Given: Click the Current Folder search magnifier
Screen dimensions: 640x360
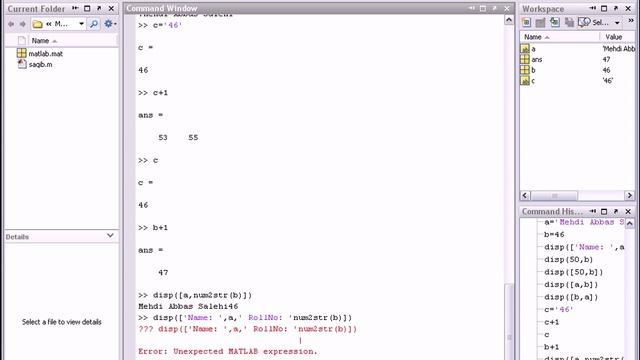Looking at the screenshot, I should point(94,24).
